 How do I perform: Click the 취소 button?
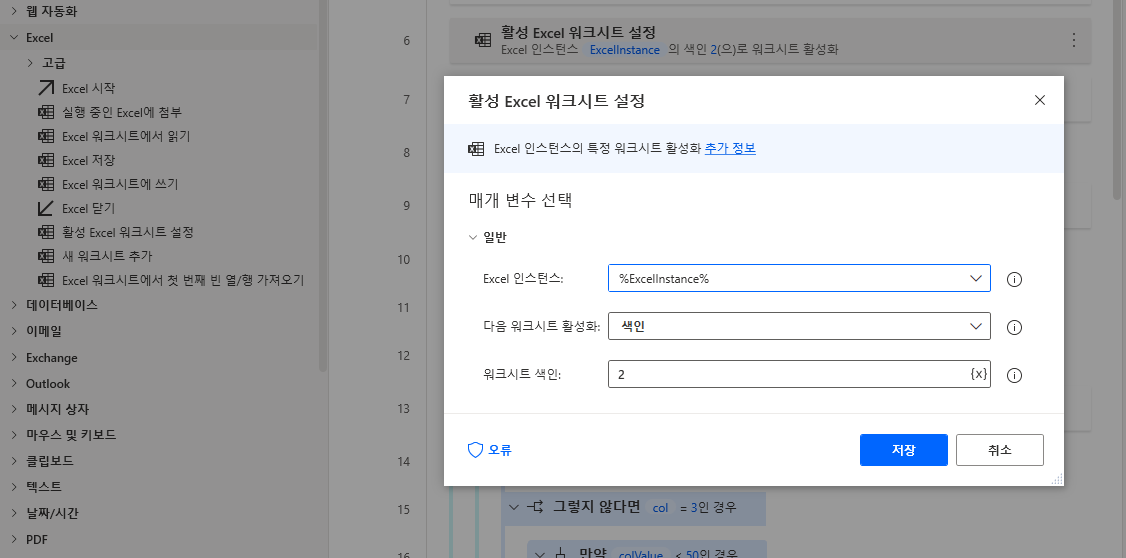click(x=1000, y=450)
